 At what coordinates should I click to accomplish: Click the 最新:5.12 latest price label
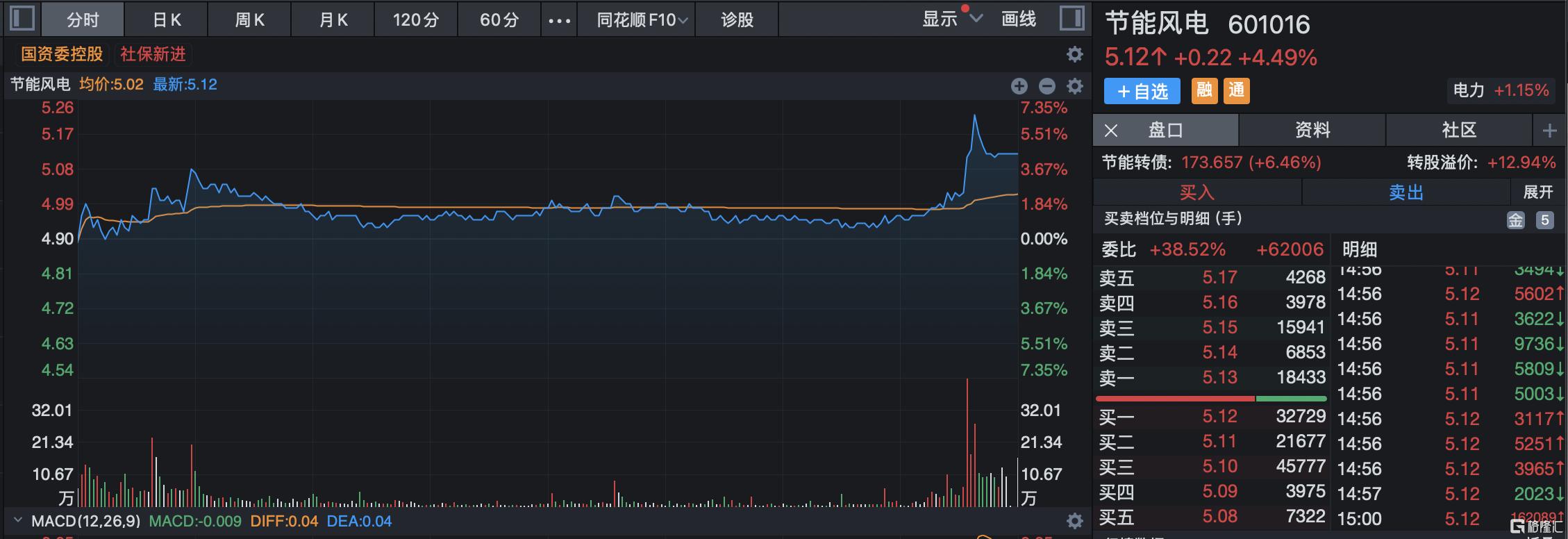pos(185,85)
